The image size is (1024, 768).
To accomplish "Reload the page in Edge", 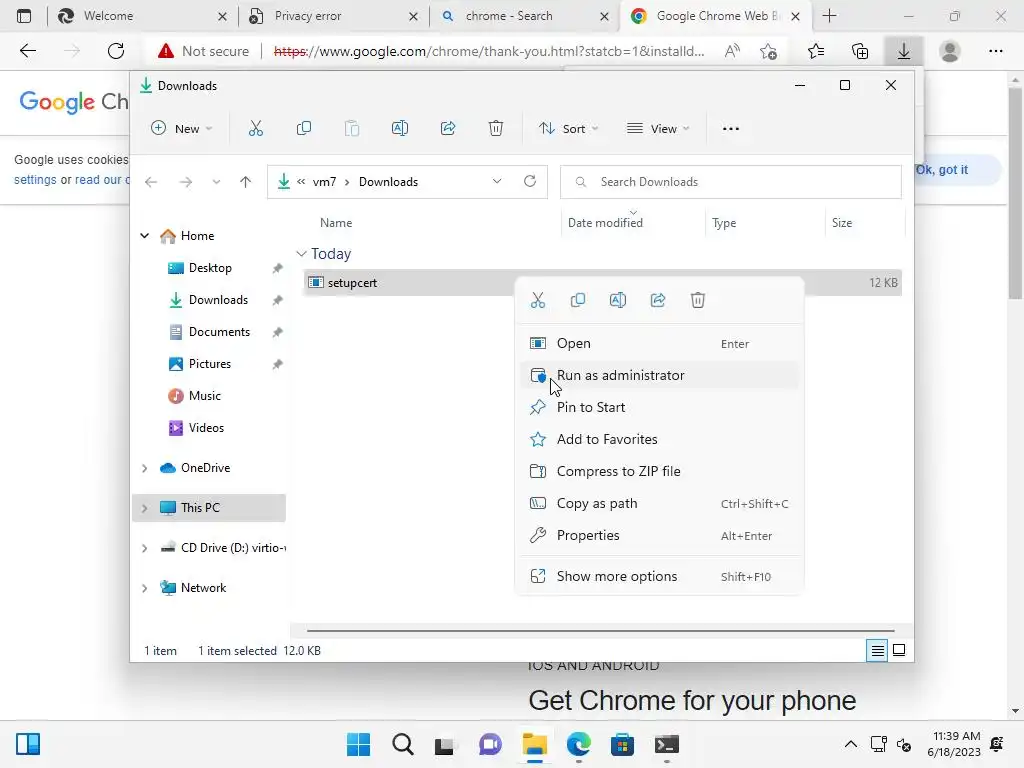I will (x=116, y=51).
